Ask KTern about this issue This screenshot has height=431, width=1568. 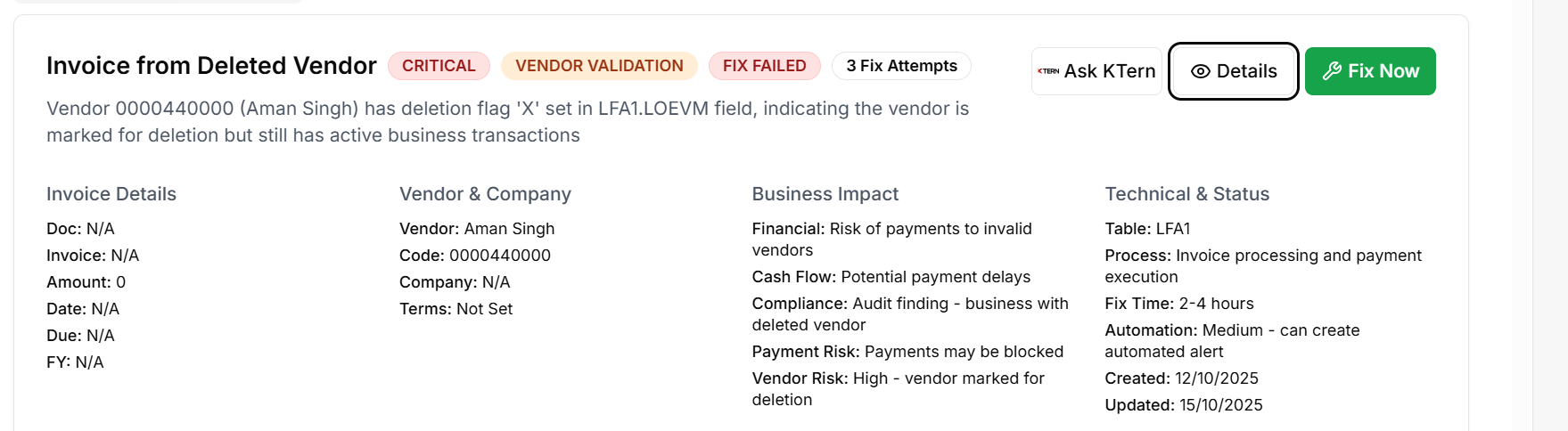pos(1096,71)
